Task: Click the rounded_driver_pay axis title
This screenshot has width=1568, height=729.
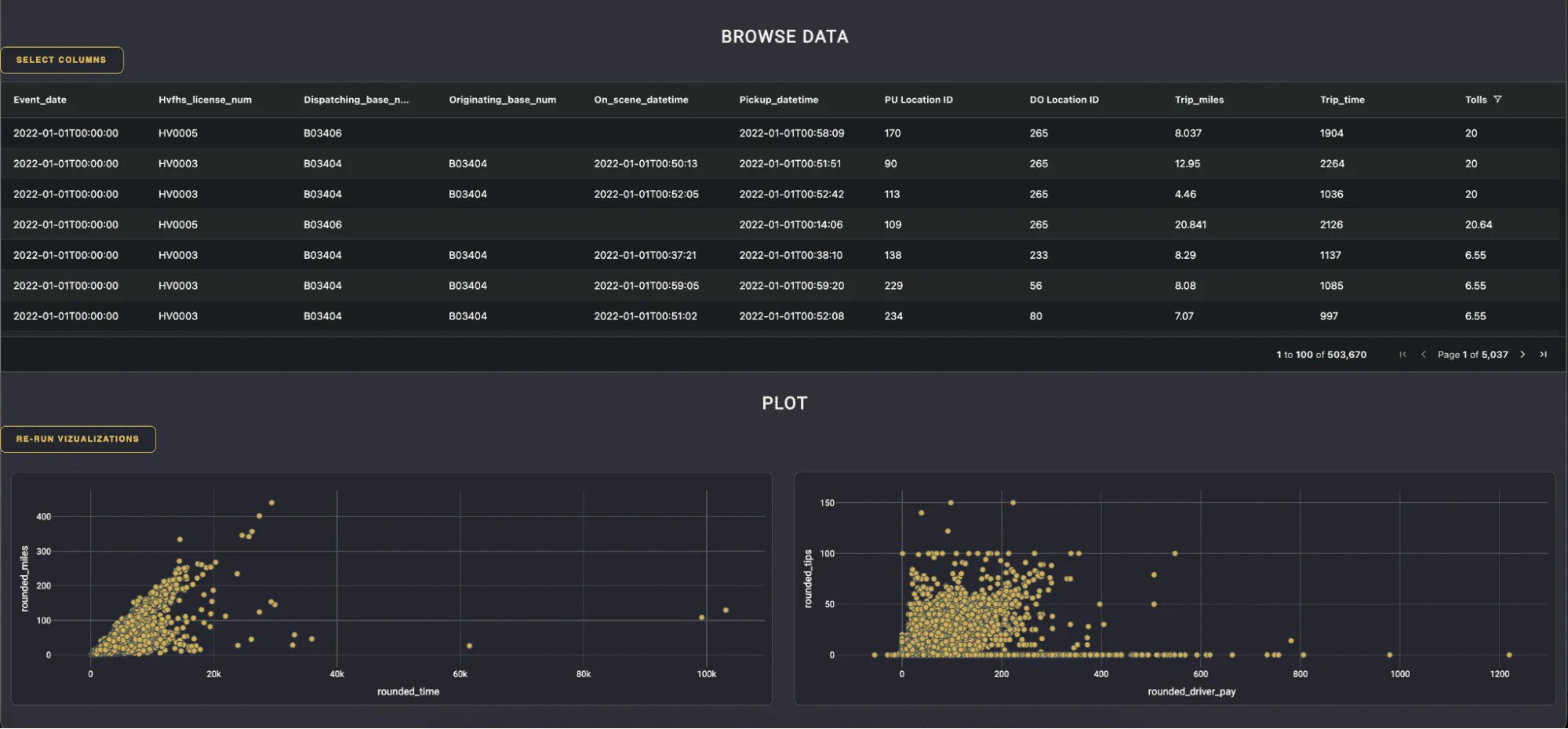Action: (x=1191, y=692)
